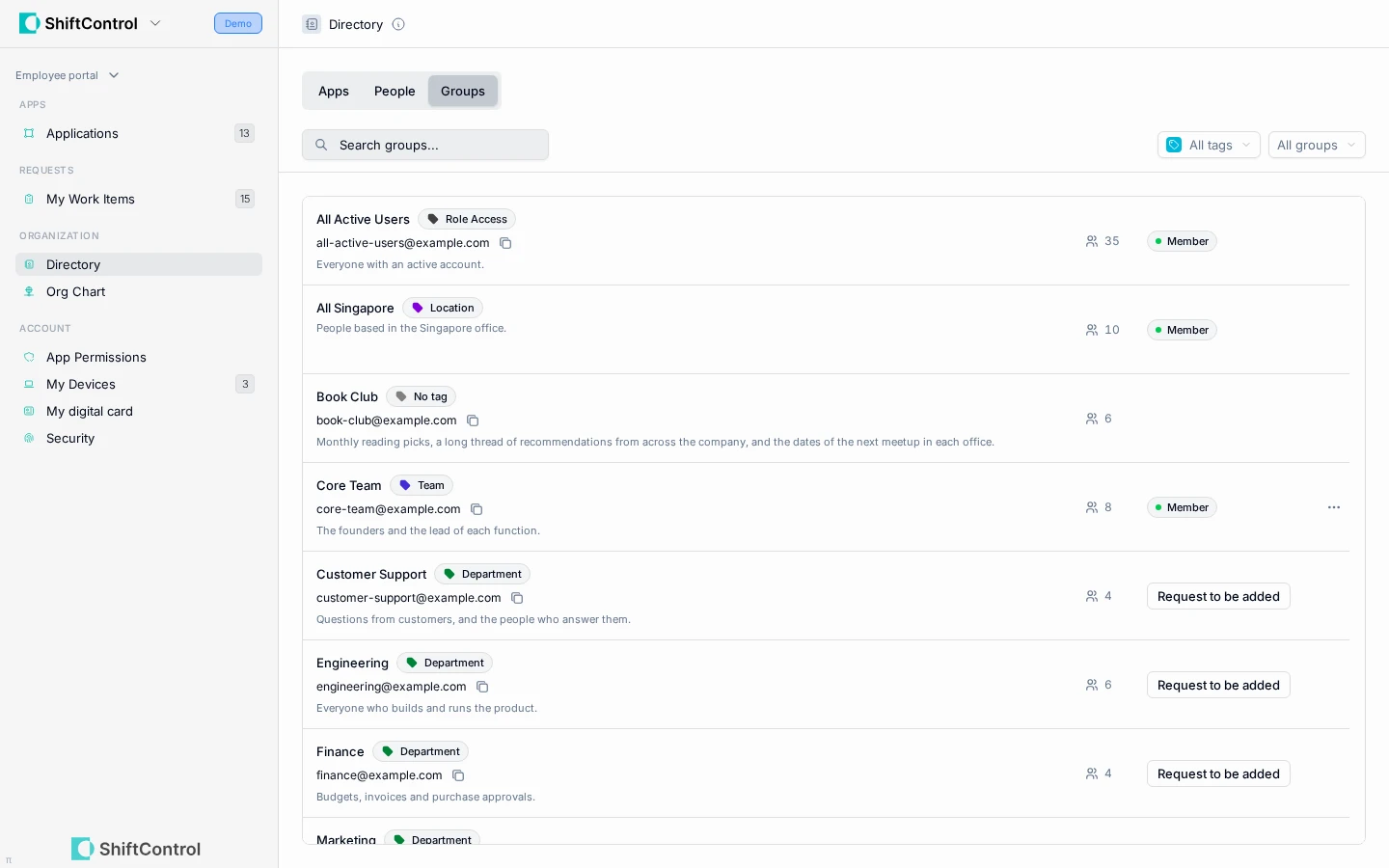Switch to the Apps tab
The width and height of the screenshot is (1389, 868).
pyautogui.click(x=334, y=91)
